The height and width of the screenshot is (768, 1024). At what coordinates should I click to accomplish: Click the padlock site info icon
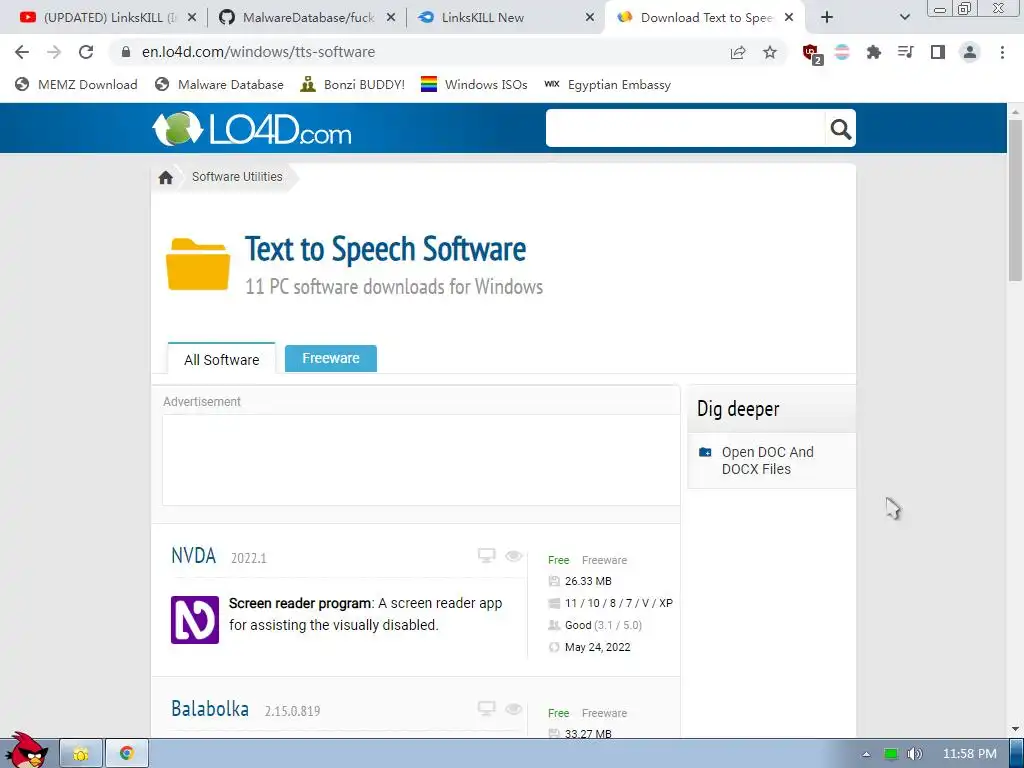126,52
